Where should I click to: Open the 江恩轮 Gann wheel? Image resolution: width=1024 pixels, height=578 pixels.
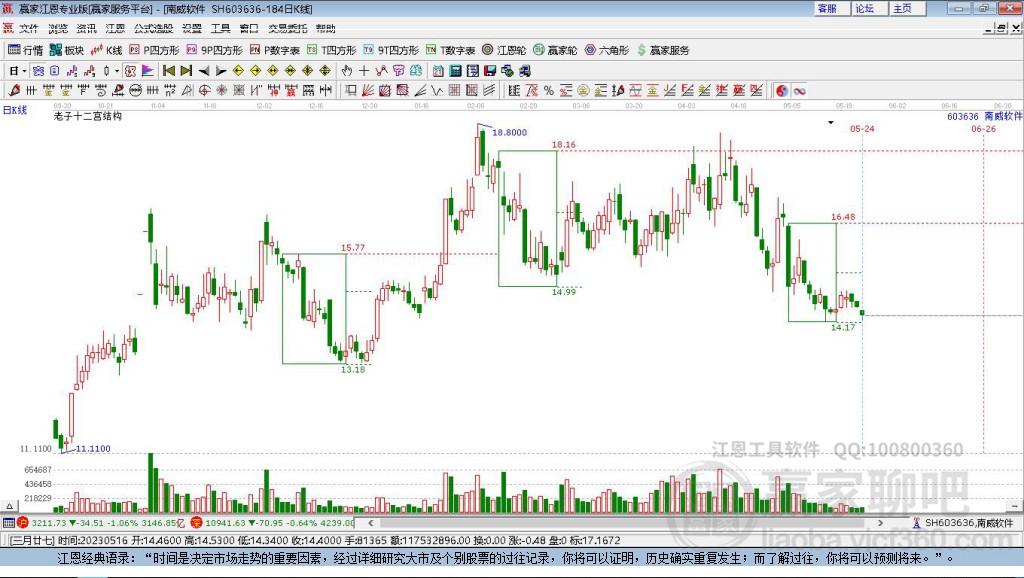[504, 50]
